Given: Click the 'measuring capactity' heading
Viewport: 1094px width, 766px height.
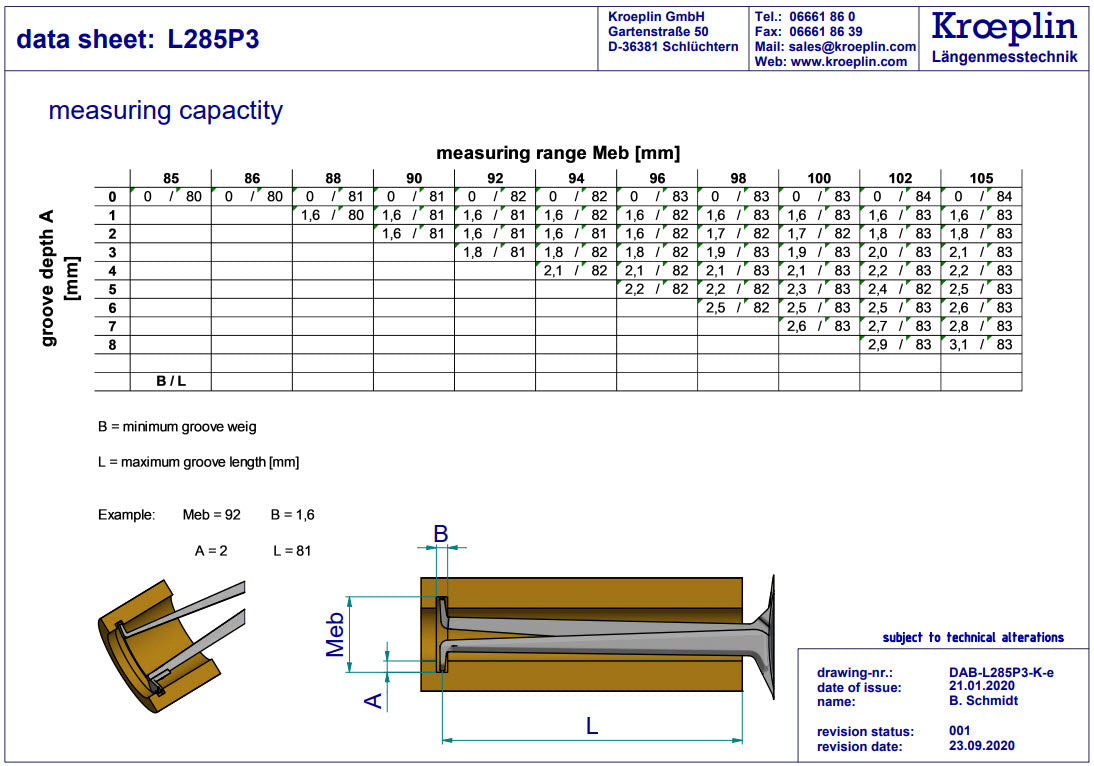Looking at the screenshot, I should [x=166, y=111].
